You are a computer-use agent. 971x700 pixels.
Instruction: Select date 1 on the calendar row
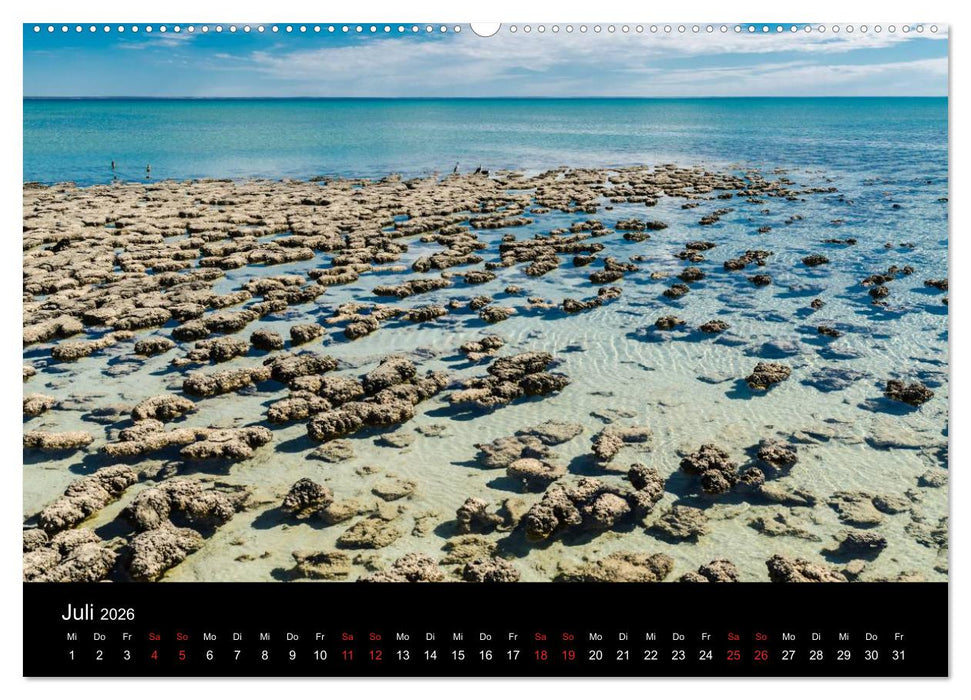coord(72,655)
